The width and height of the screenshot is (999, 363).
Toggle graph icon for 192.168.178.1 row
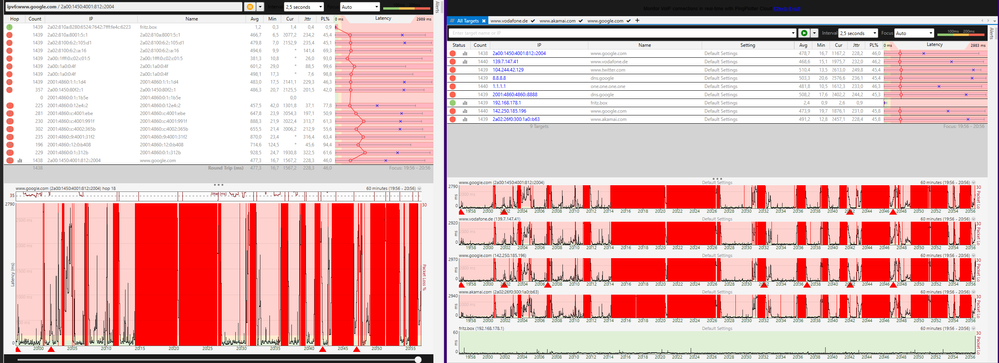click(464, 102)
